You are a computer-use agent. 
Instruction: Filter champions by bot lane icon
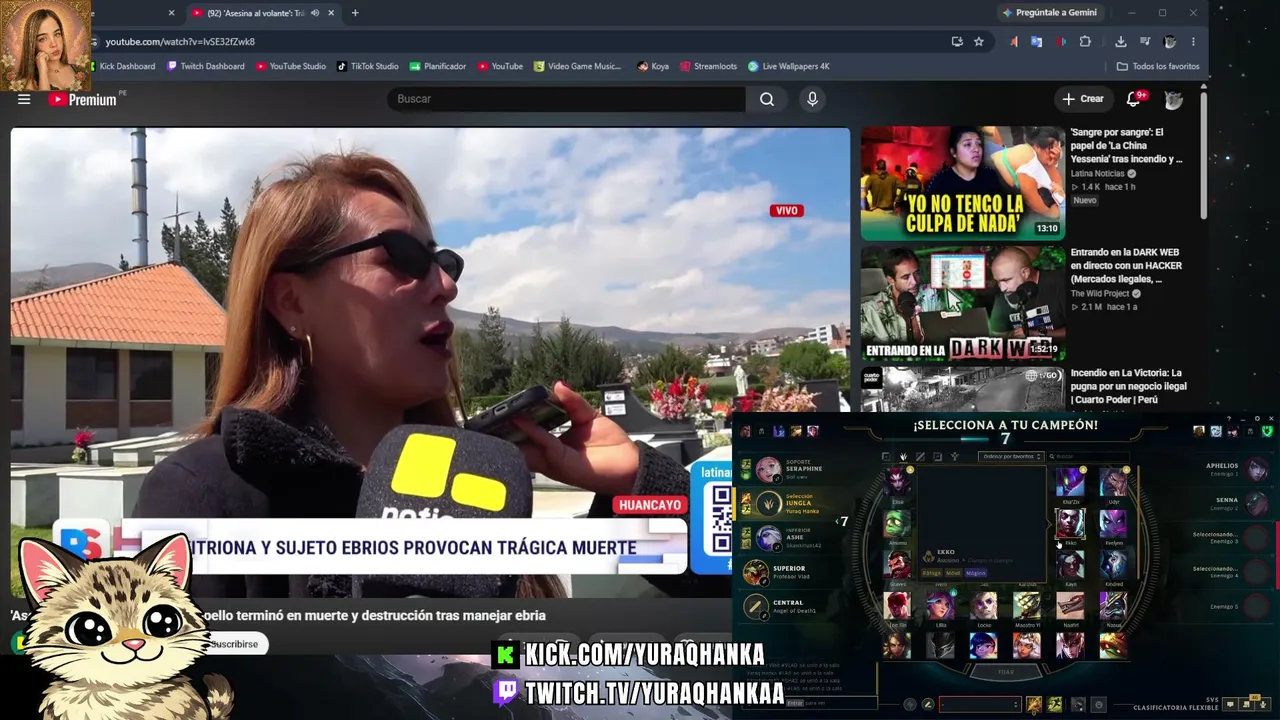coord(937,457)
